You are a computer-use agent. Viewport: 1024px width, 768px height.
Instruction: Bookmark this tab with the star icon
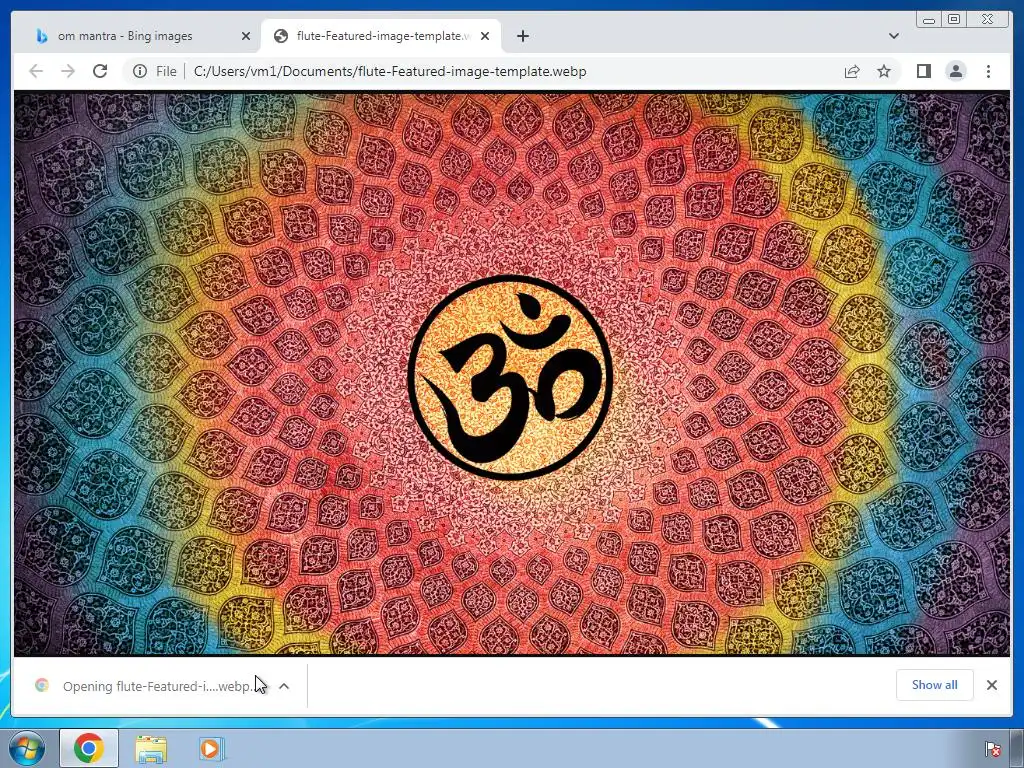coord(884,71)
